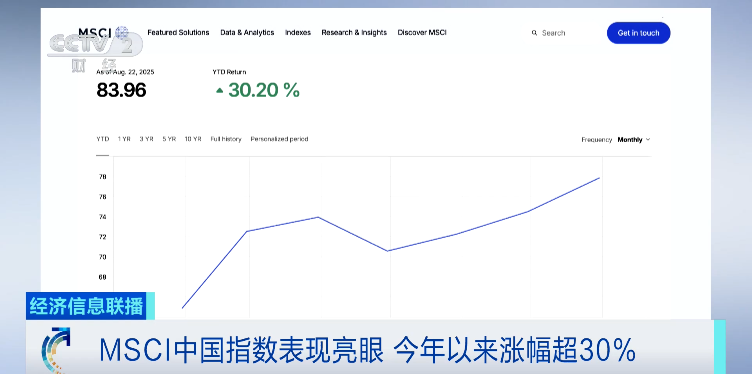Select the 1 YR period tab
The image size is (752, 374).
coord(124,139)
